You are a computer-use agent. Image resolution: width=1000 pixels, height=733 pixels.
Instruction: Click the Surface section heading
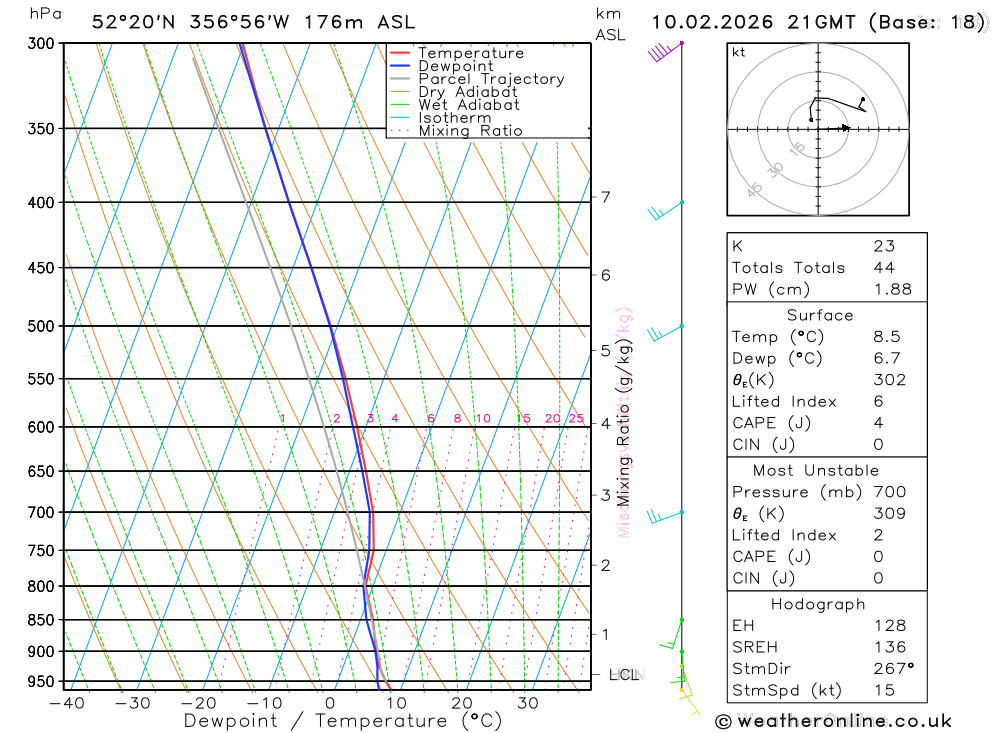click(x=820, y=316)
